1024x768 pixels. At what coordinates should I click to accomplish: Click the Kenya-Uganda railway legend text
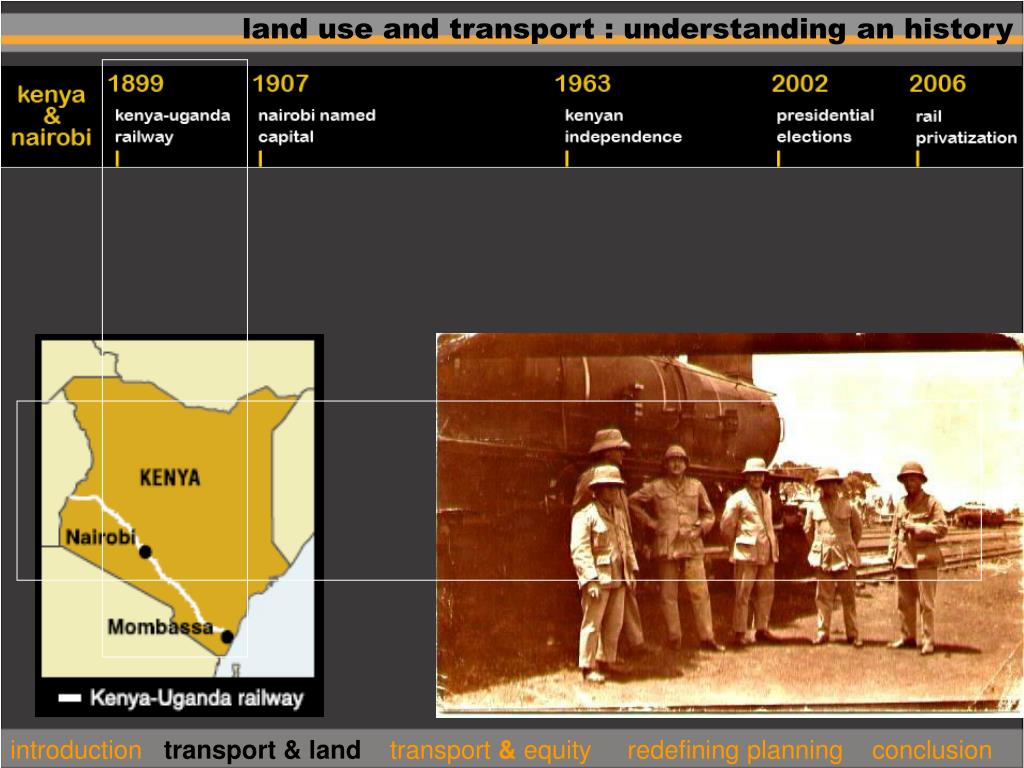click(x=197, y=698)
